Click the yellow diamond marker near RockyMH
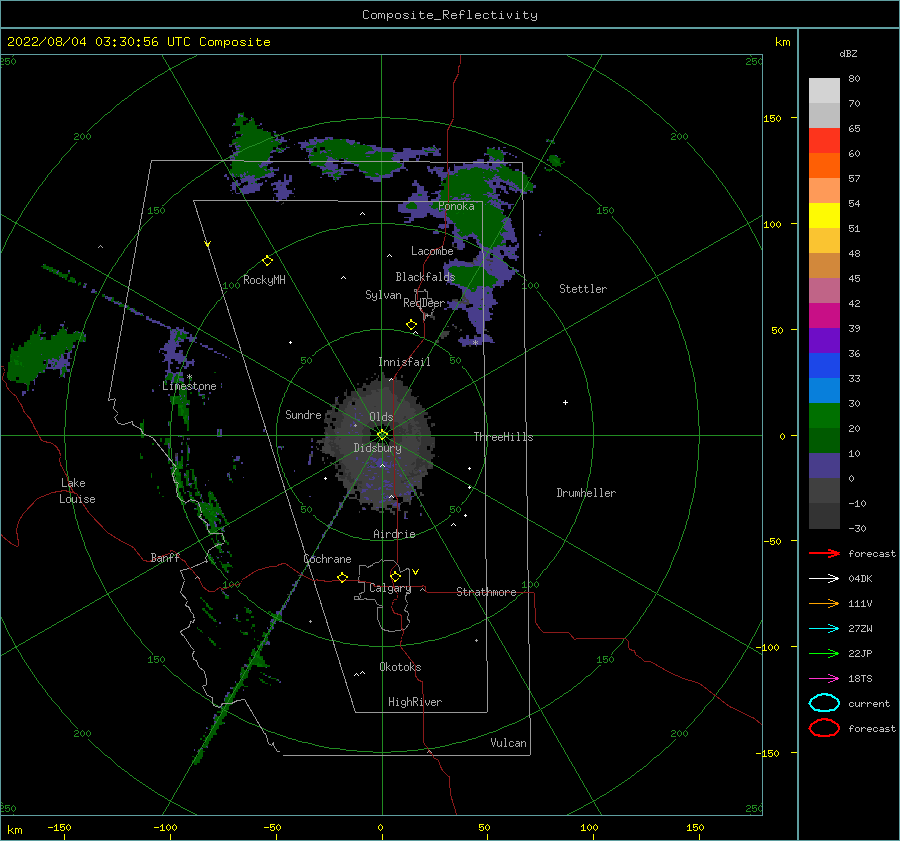The height and width of the screenshot is (841, 900). click(267, 261)
